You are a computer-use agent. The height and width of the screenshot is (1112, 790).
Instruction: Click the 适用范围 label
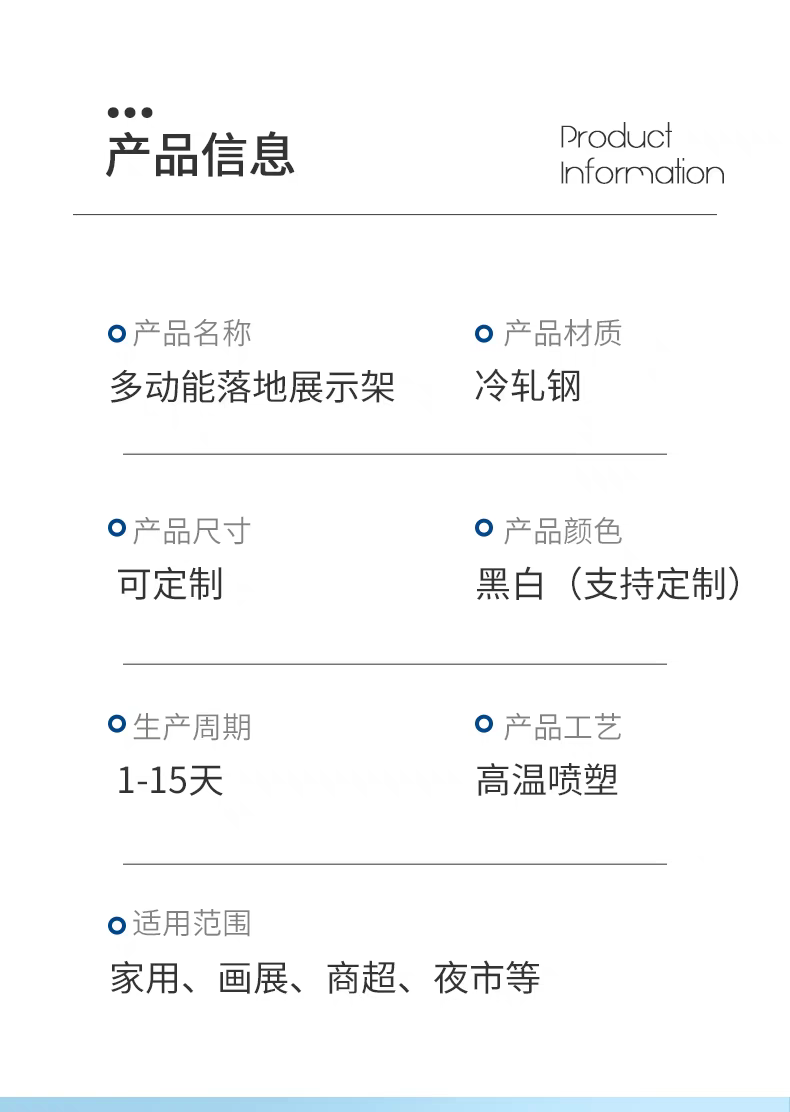(191, 924)
